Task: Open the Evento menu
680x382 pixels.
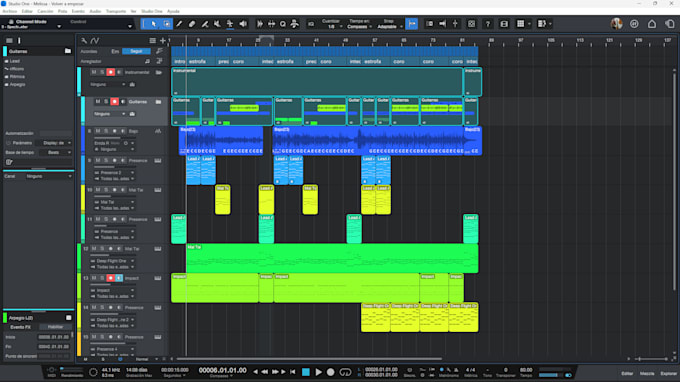Action: (78, 11)
